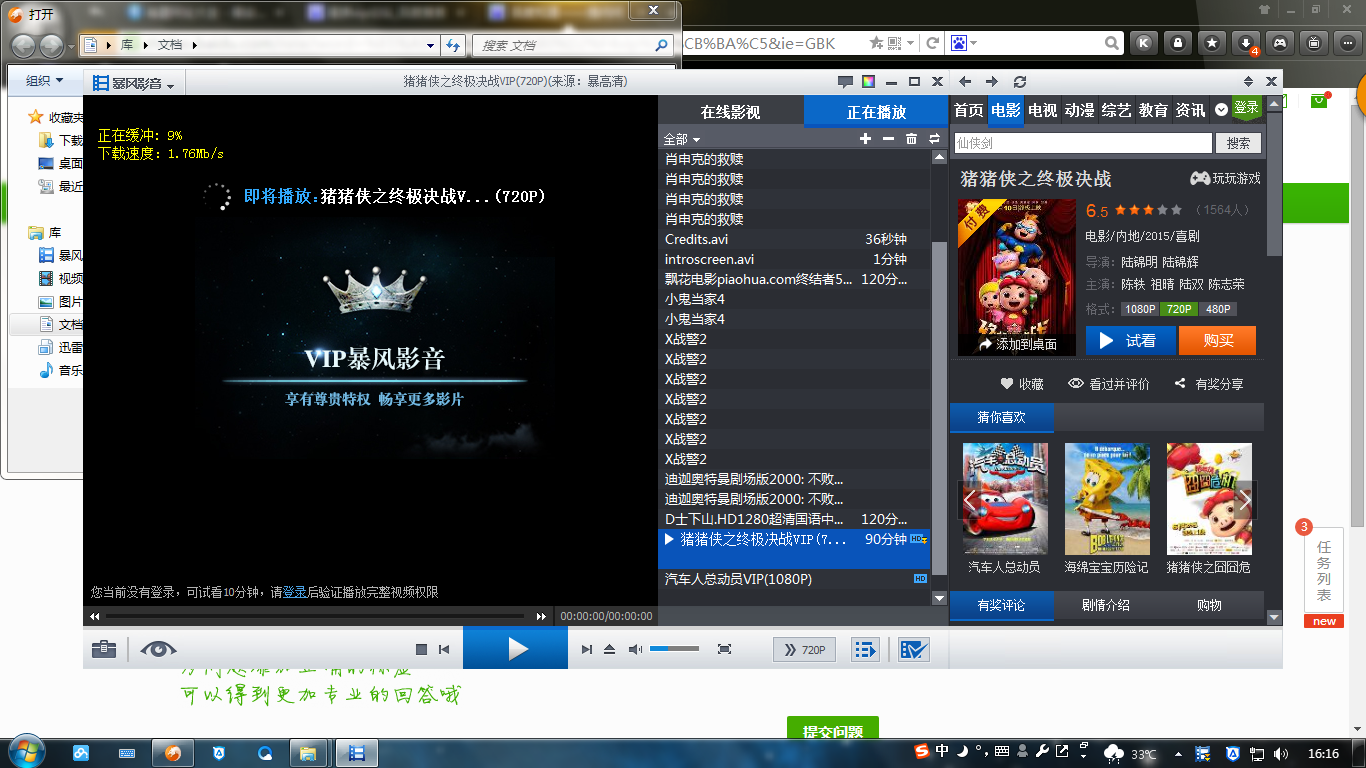This screenshot has width=1366, height=768.
Task: Open the 玩玩游戏 gamepad link
Action: click(1225, 178)
